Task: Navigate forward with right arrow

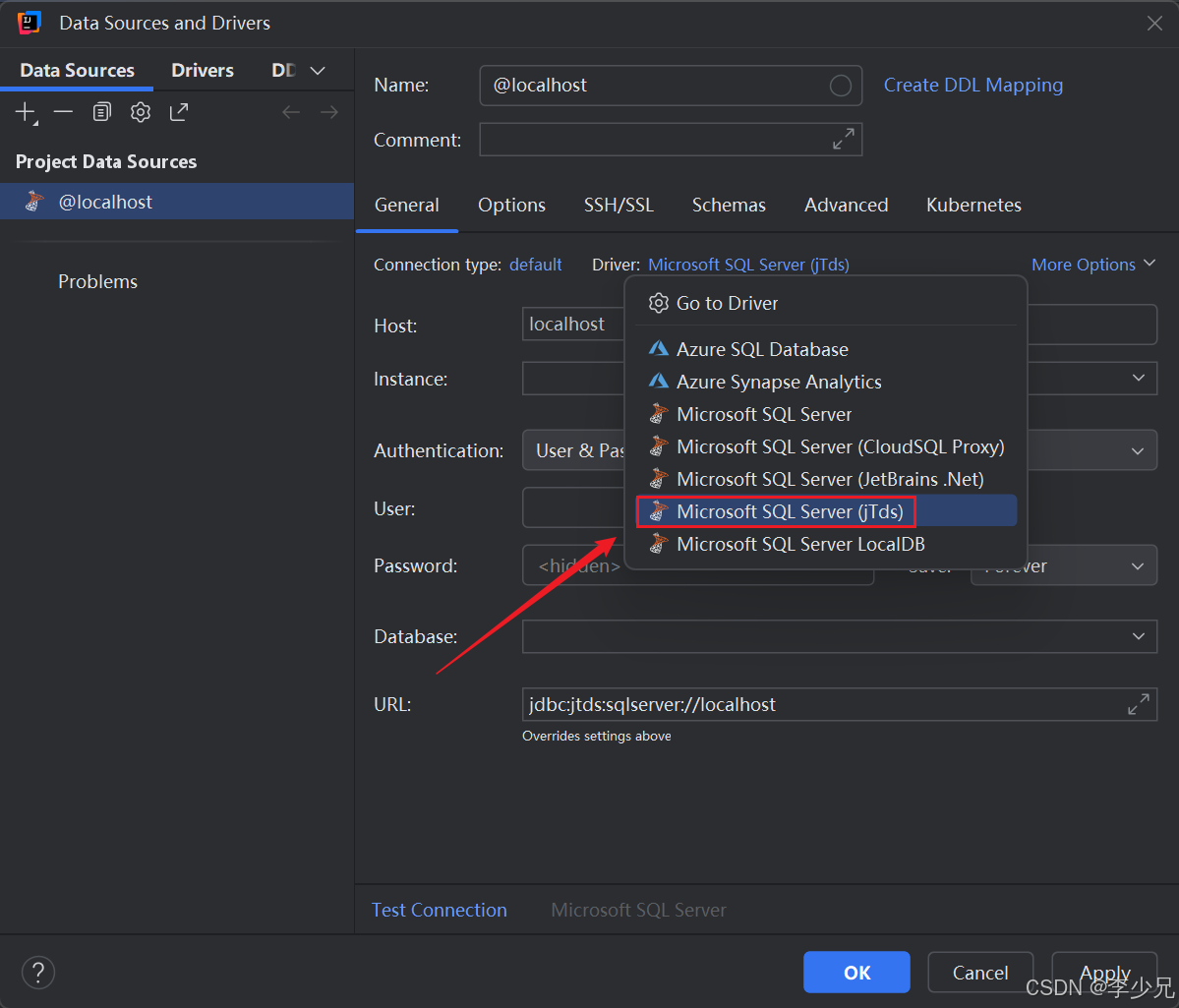Action: click(x=329, y=112)
